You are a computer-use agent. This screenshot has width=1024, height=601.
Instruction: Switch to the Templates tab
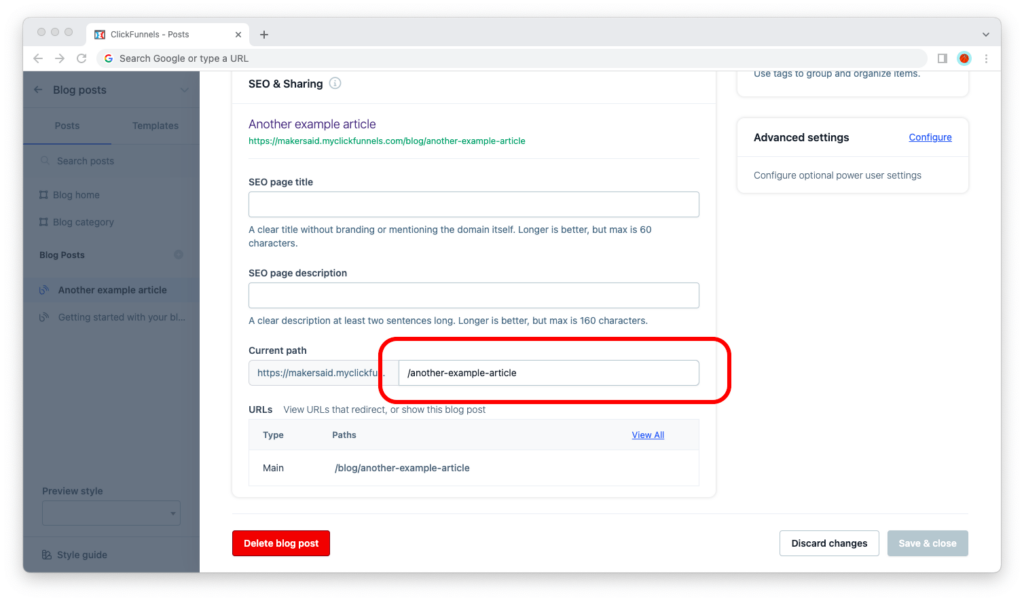pyautogui.click(x=155, y=125)
